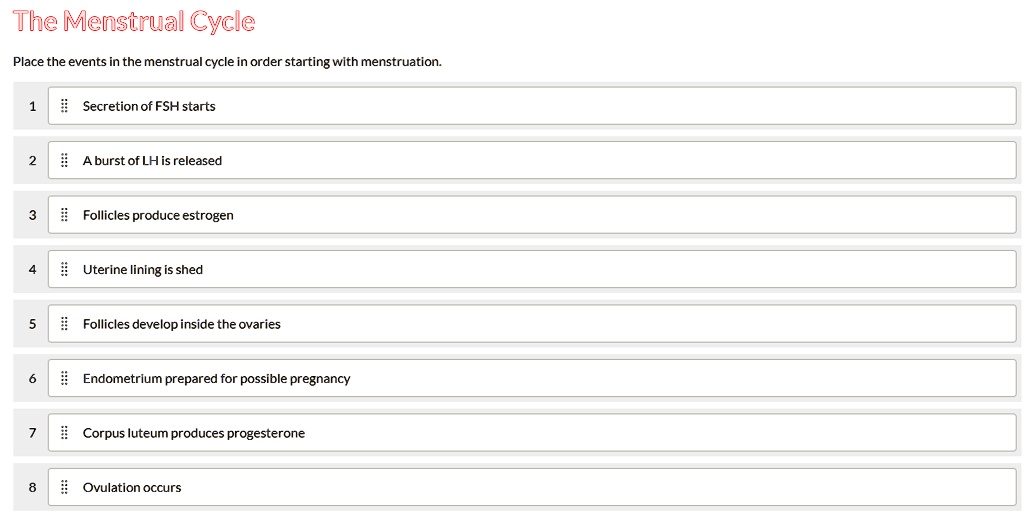
Task: Grab the drag handle for Secretion of FSH starts
Action: pos(64,106)
